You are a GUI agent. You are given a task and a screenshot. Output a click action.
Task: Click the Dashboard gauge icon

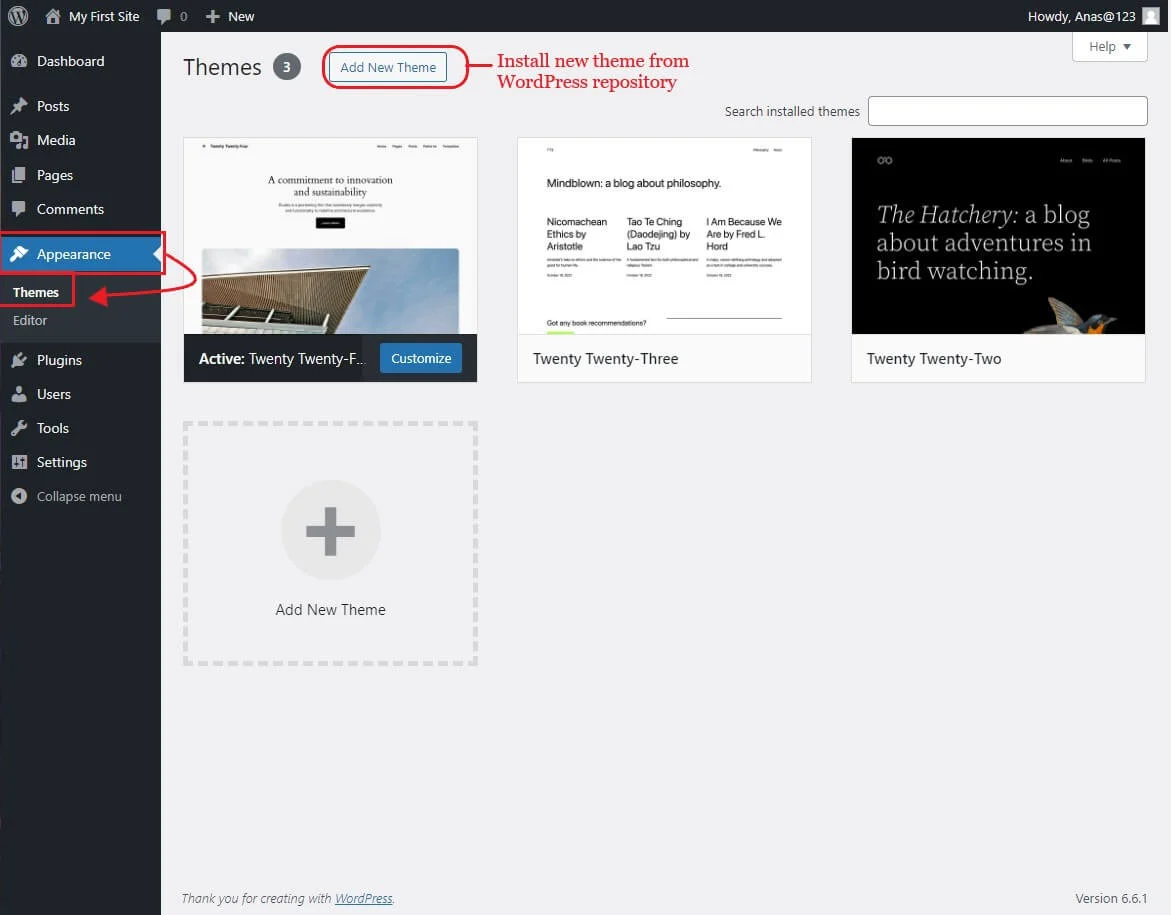coord(19,61)
